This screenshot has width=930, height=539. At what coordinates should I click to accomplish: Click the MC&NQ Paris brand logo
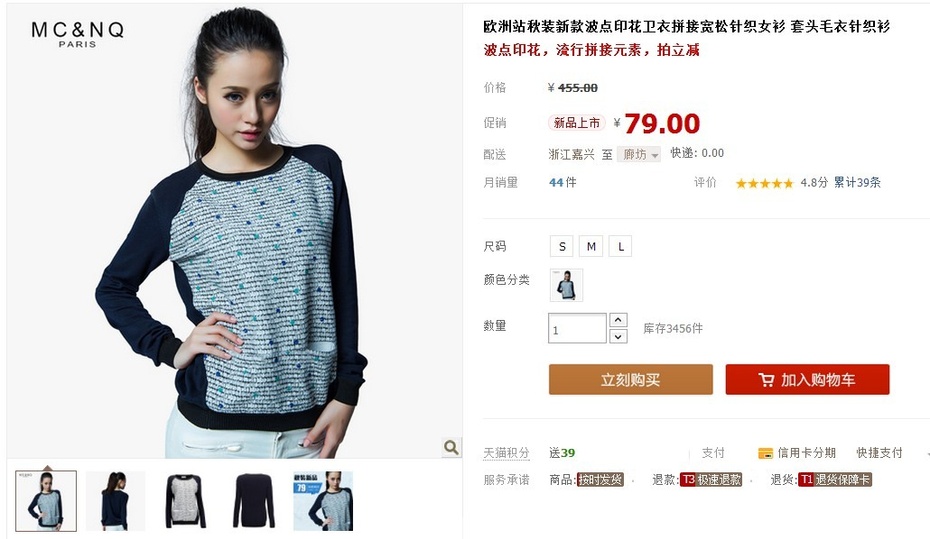tap(78, 34)
